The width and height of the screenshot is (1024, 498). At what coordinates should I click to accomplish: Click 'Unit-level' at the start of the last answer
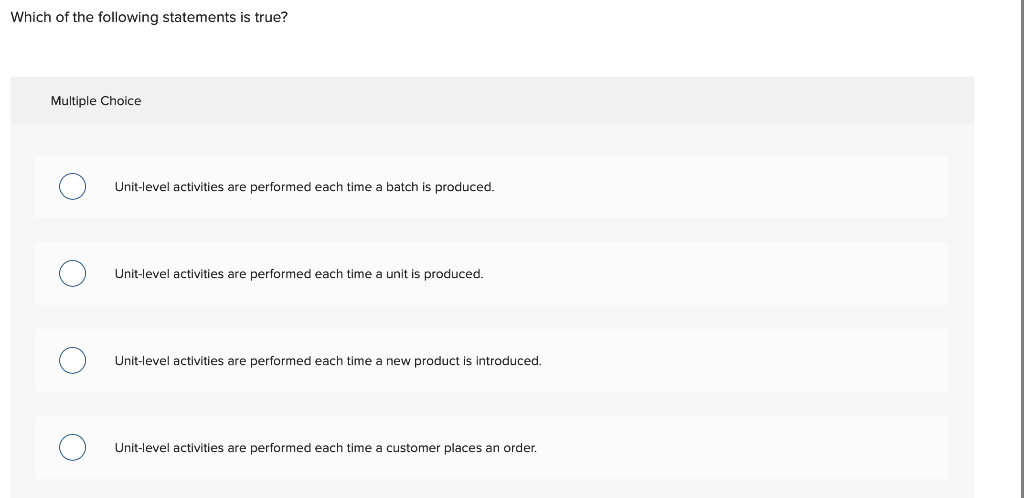coord(142,448)
